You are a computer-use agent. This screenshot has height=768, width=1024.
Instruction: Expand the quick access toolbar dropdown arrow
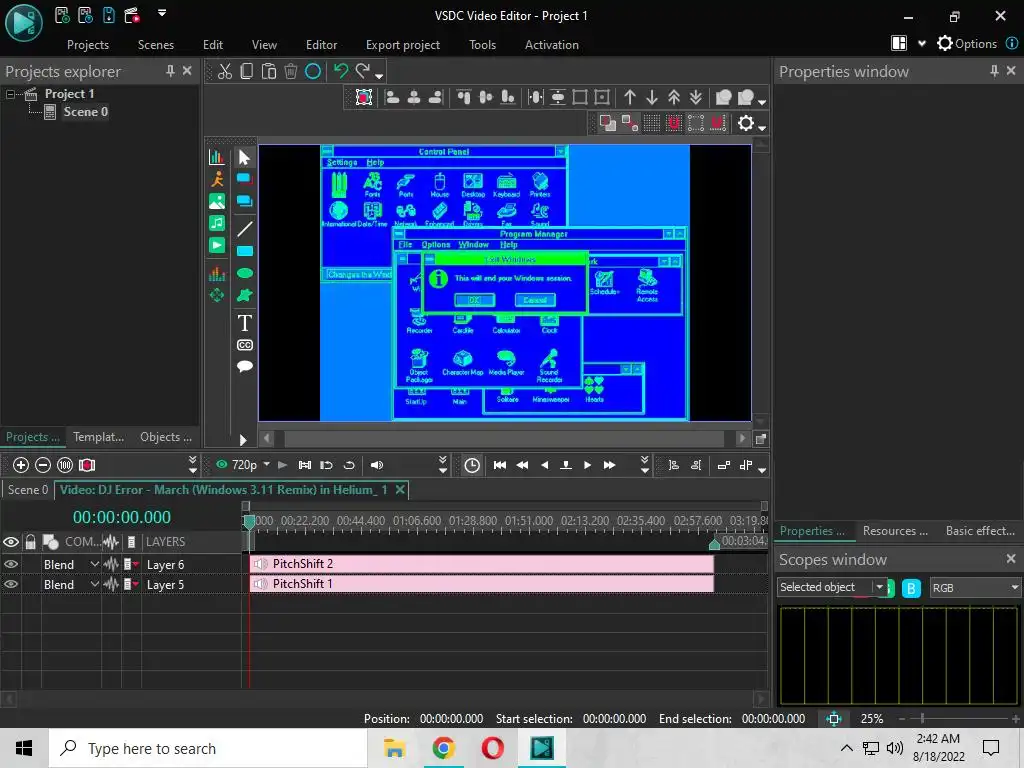[162, 12]
